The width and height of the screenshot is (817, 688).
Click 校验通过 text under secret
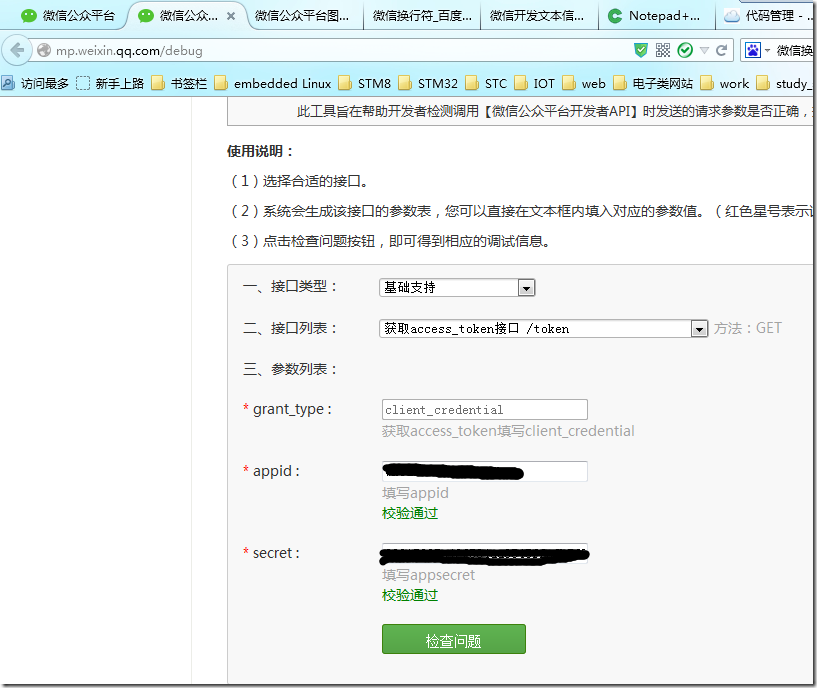(x=410, y=595)
